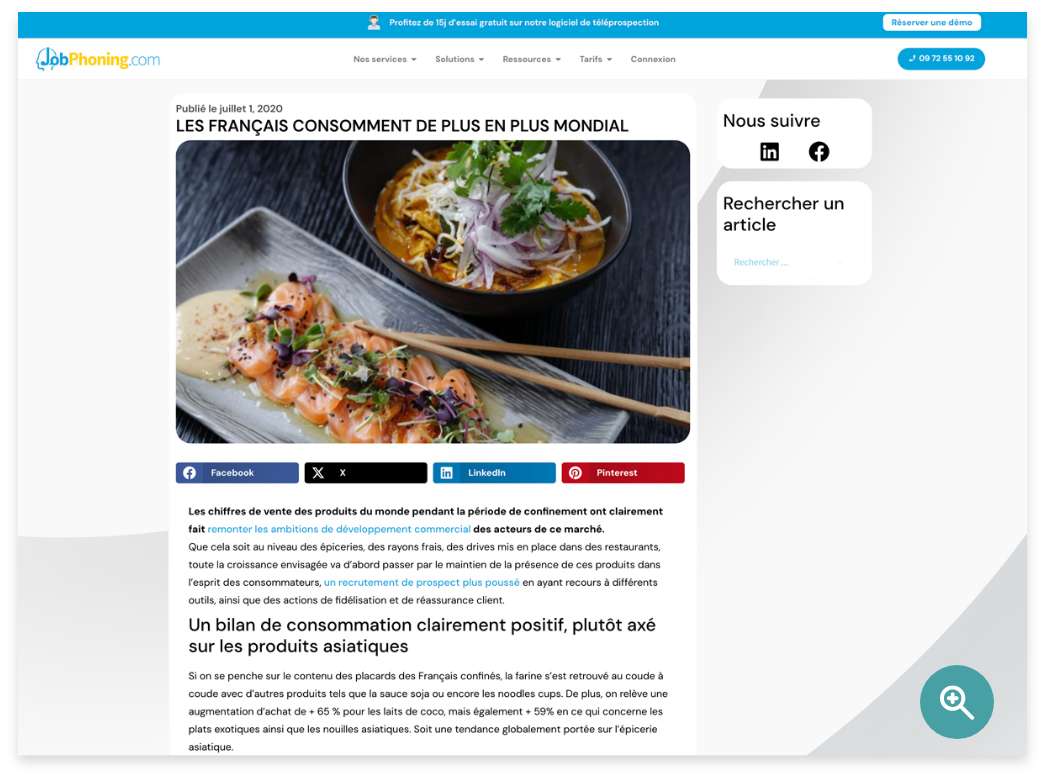Click the salmon dish article image
Viewport: 1046px width, 780px height.
(x=432, y=292)
